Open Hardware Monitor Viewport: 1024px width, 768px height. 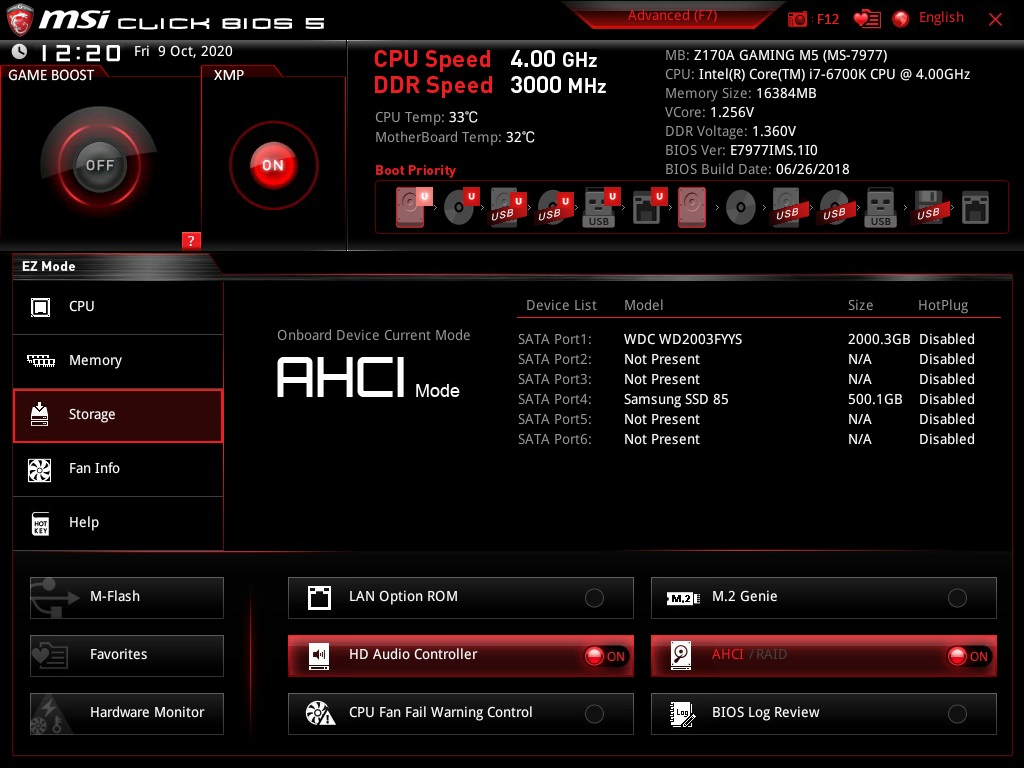127,714
